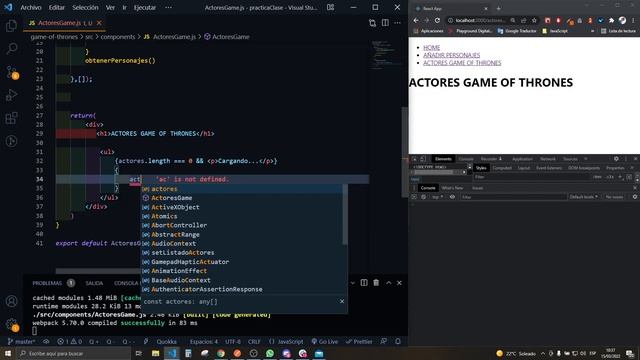The height and width of the screenshot is (360, 640).
Task: Select 'setListadoActores' autocomplete suggestion
Action: [x=242, y=253]
